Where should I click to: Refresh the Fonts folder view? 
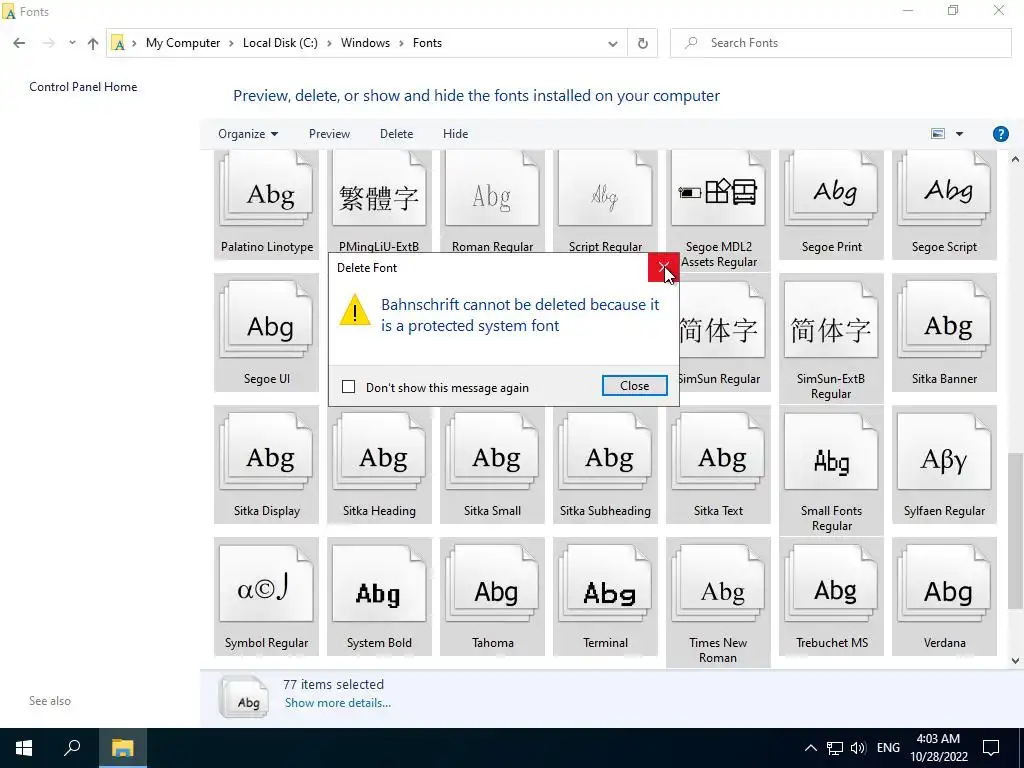(x=643, y=43)
